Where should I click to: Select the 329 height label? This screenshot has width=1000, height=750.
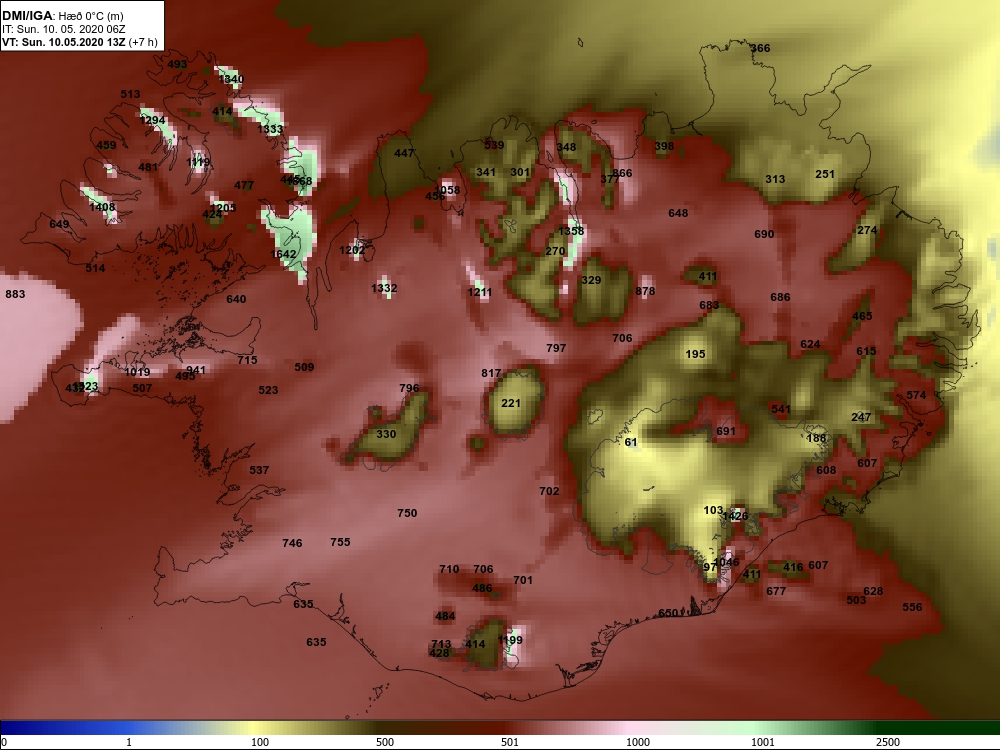tap(591, 279)
